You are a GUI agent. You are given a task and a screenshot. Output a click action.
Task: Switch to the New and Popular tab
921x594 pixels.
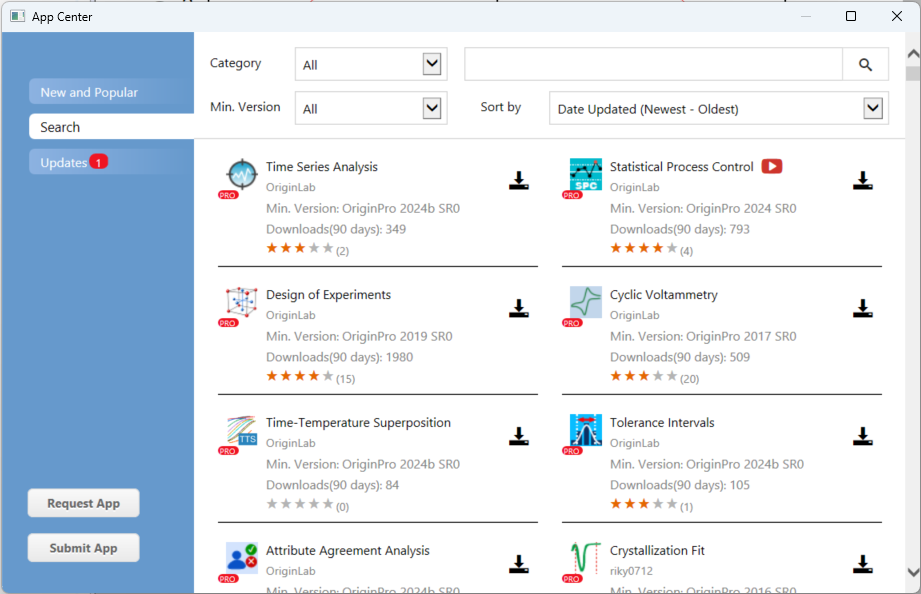point(112,92)
